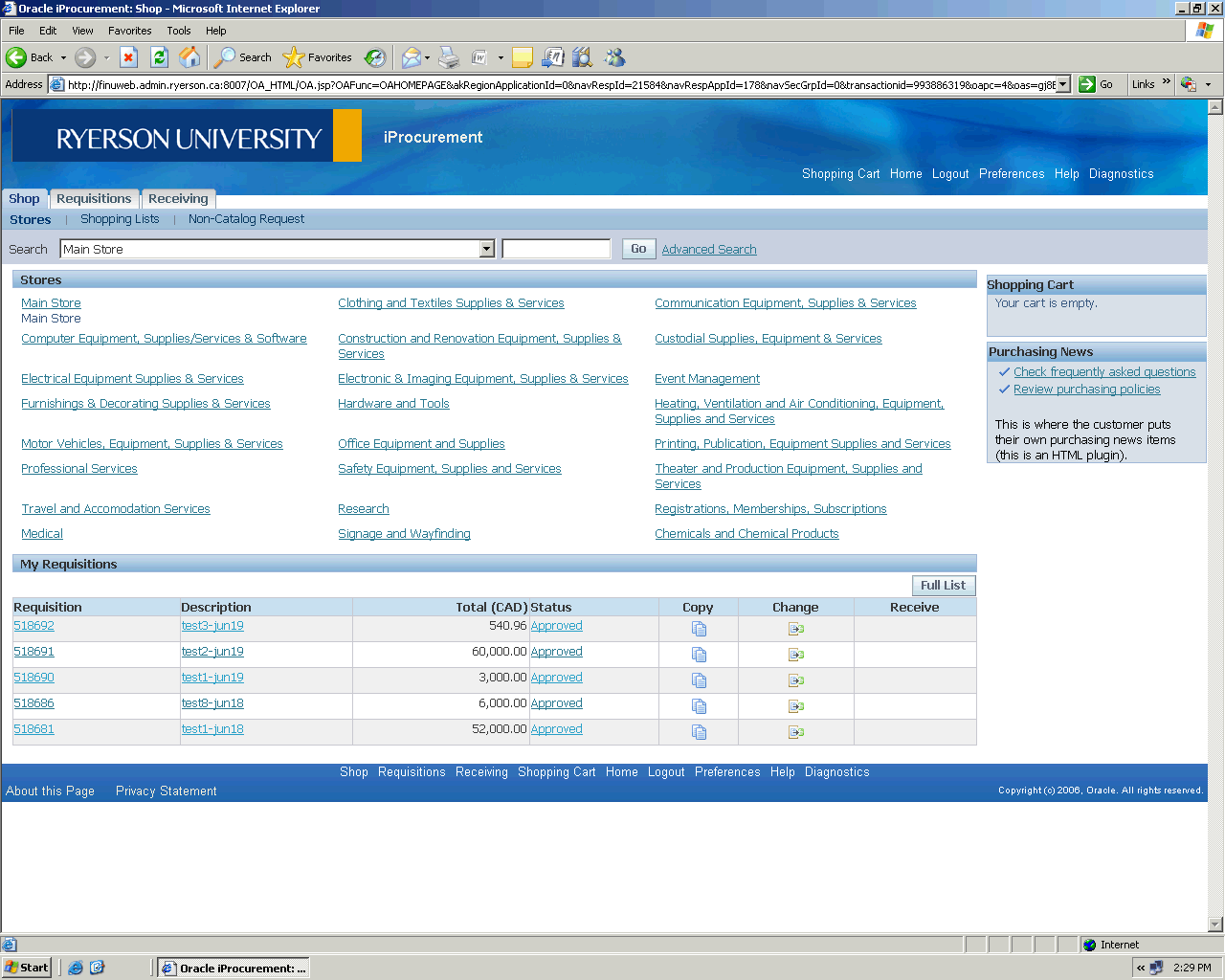Go to browser Home page icon
The image size is (1225, 980).
point(190,57)
